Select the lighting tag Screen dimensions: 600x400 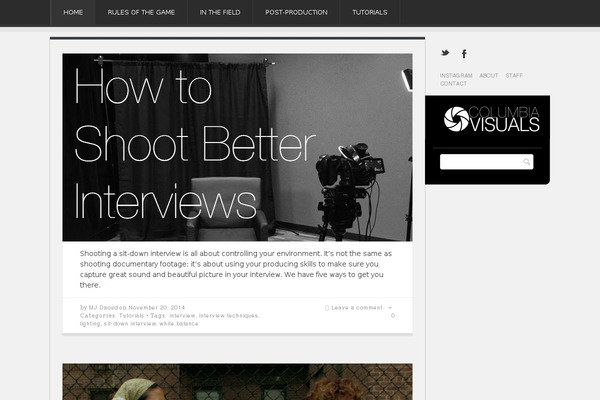[90, 323]
